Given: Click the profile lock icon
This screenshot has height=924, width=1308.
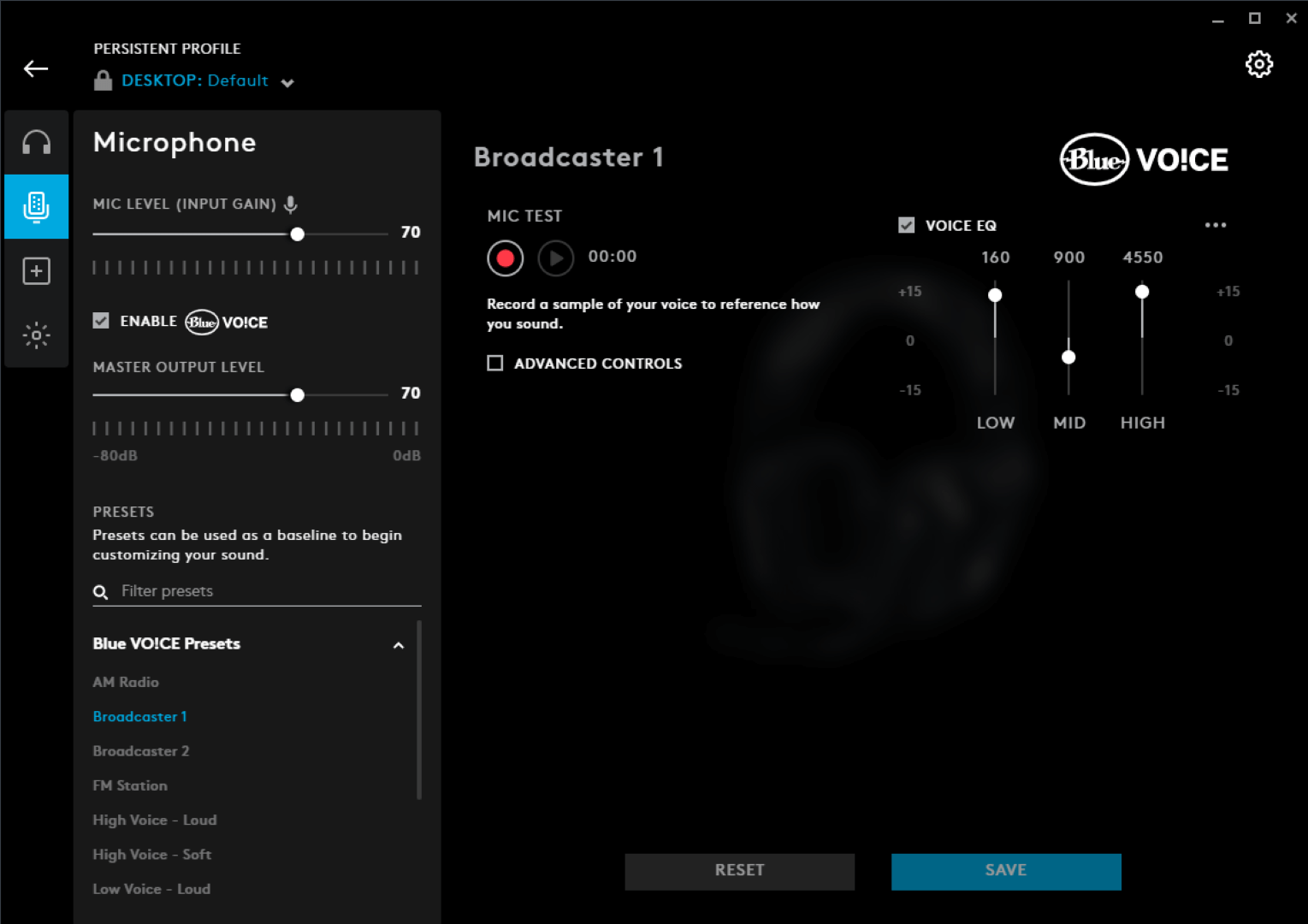Looking at the screenshot, I should tap(103, 80).
